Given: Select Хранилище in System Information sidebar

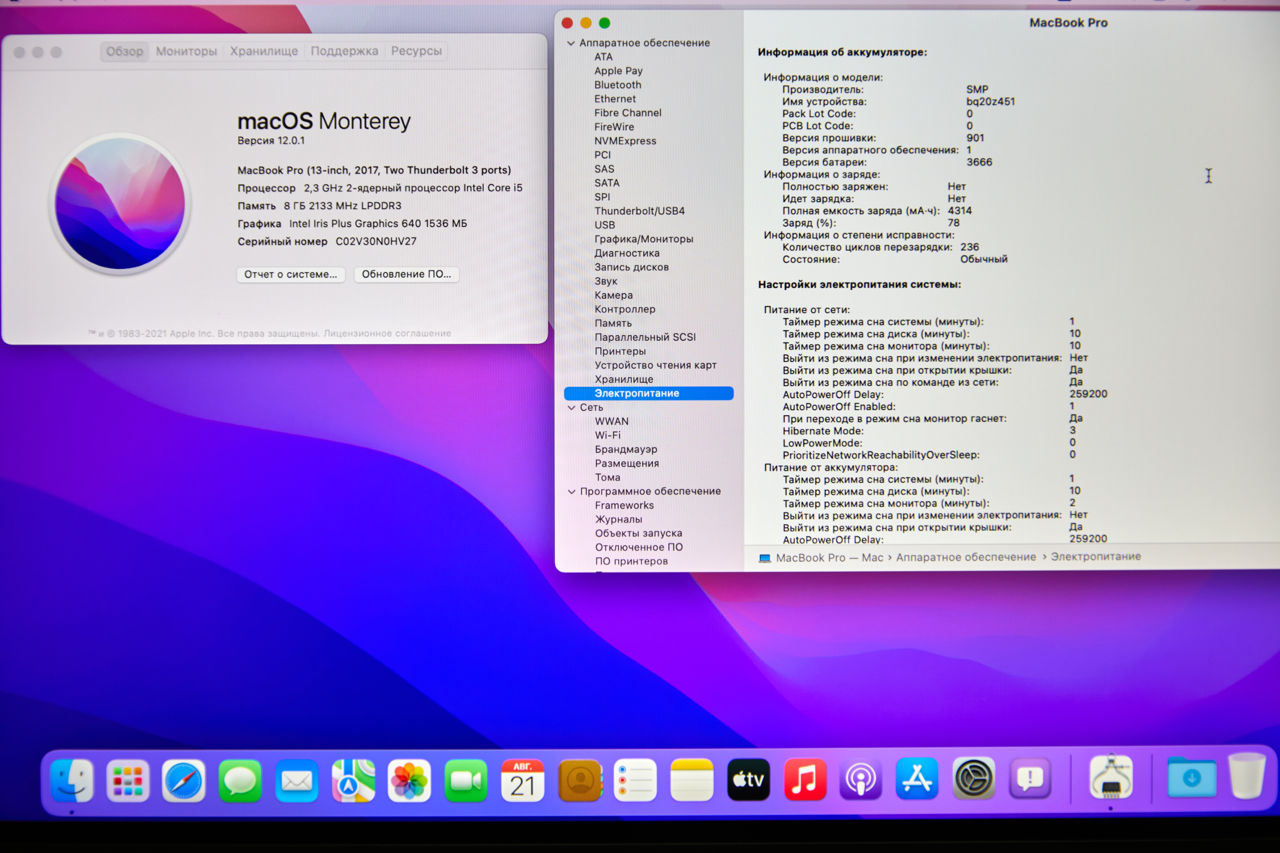Looking at the screenshot, I should point(624,379).
